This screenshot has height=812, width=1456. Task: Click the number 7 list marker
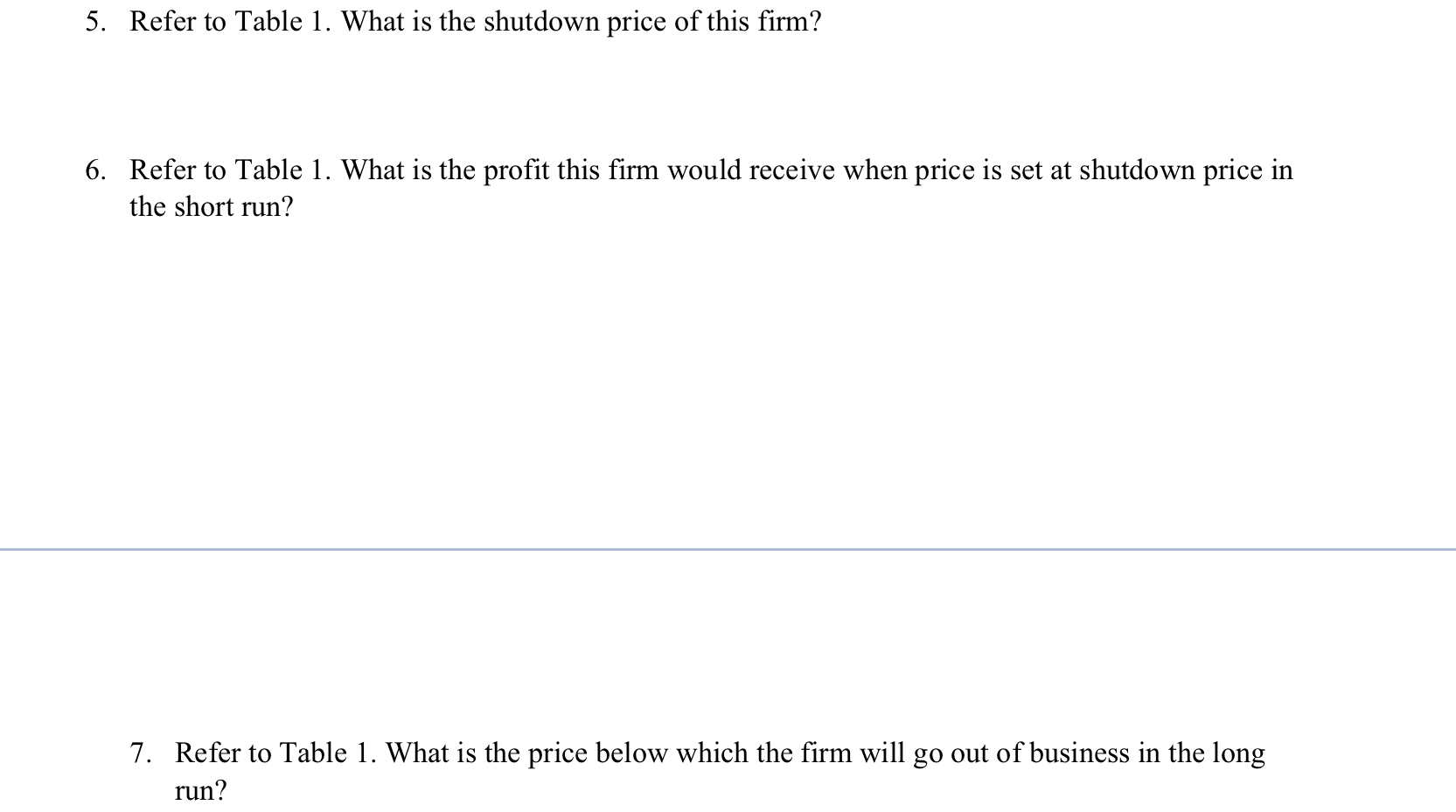point(140,753)
